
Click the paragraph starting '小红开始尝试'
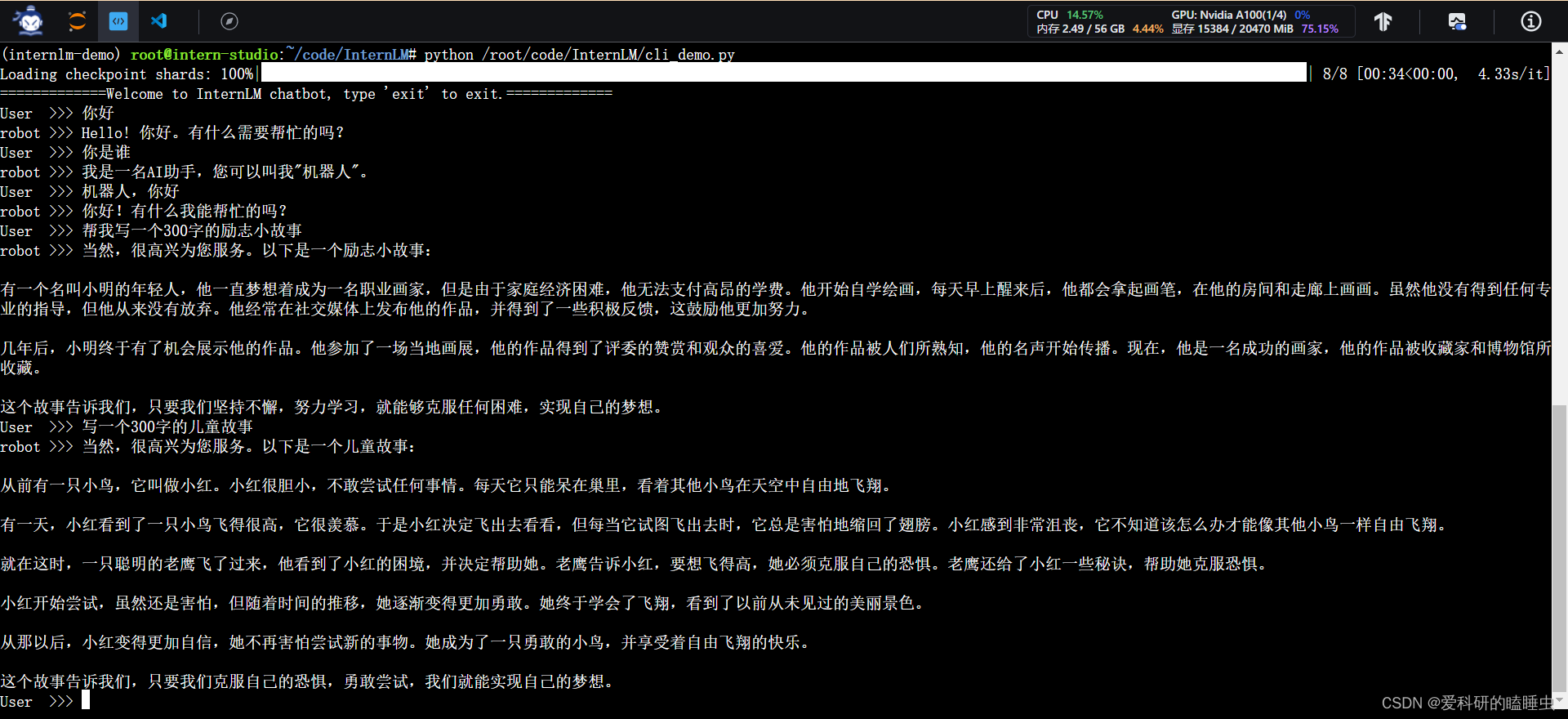[x=461, y=603]
